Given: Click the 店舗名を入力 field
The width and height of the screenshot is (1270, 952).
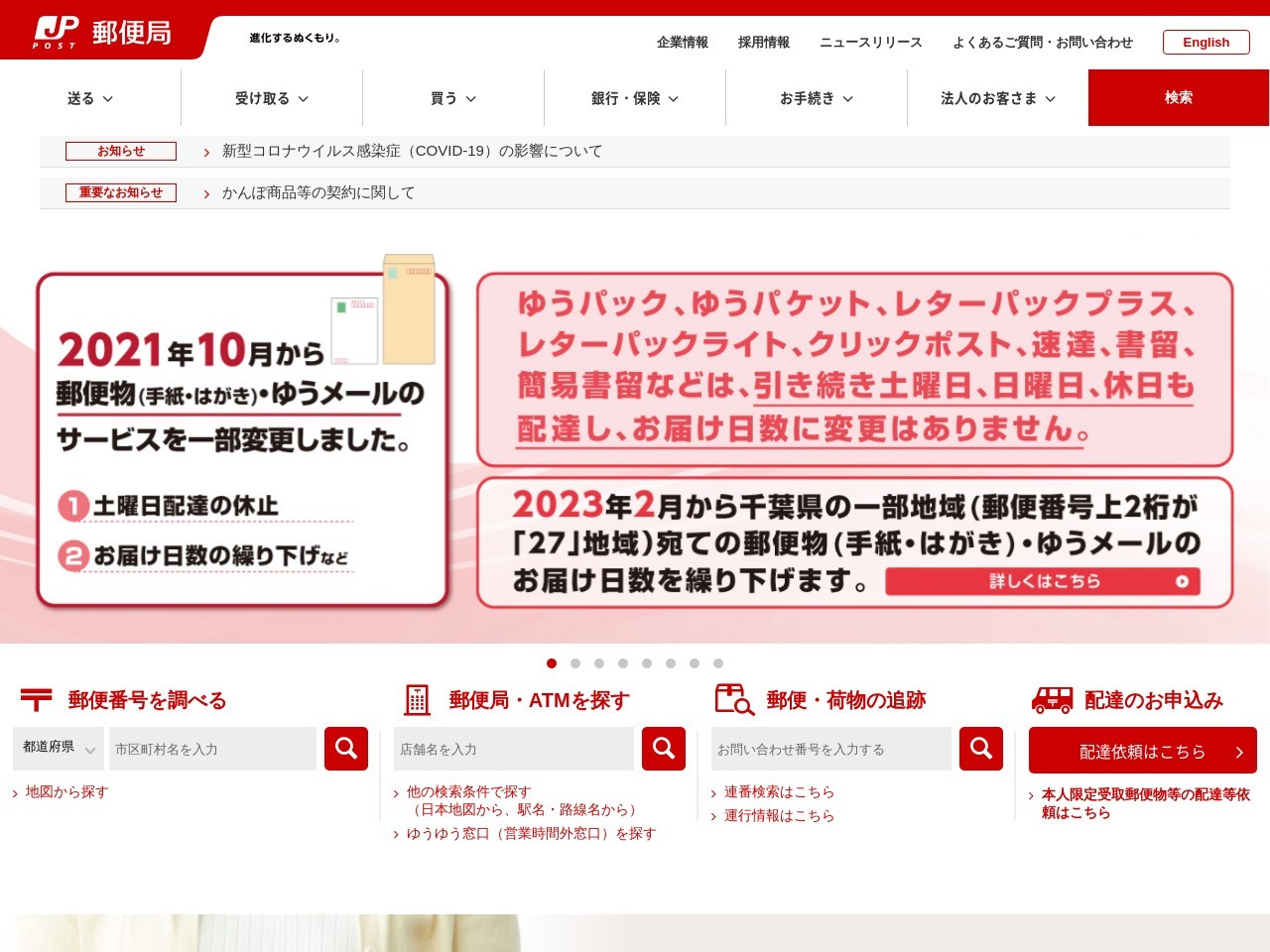Looking at the screenshot, I should click(x=514, y=749).
